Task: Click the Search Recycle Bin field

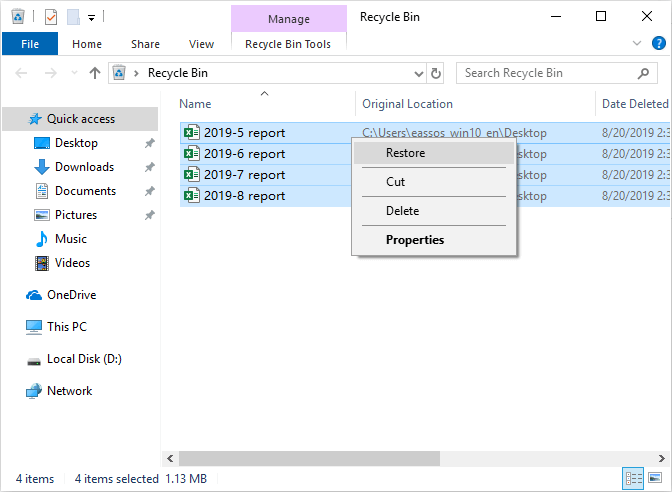Action: (x=545, y=73)
